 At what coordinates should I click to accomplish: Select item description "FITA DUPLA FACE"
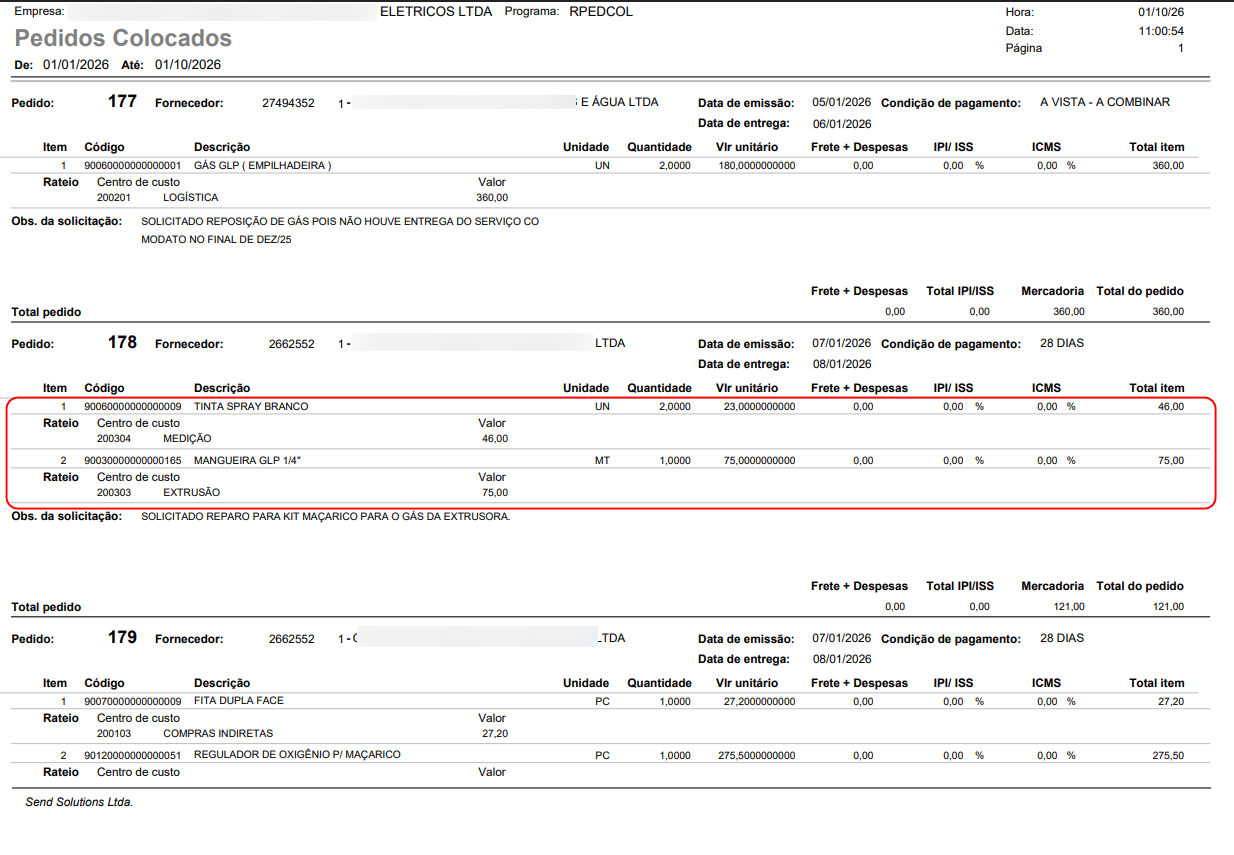239,701
